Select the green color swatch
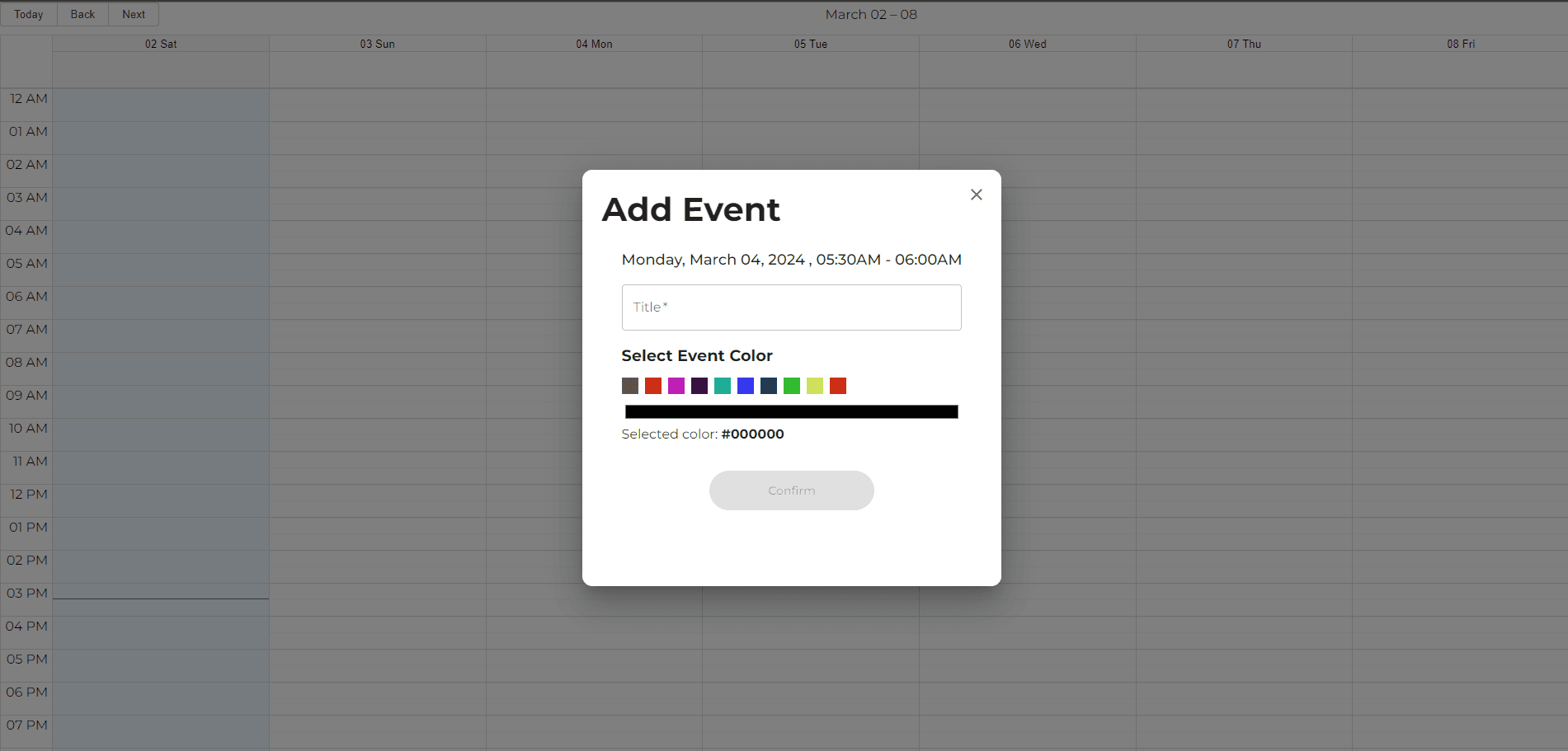The width and height of the screenshot is (1568, 751). click(x=792, y=386)
